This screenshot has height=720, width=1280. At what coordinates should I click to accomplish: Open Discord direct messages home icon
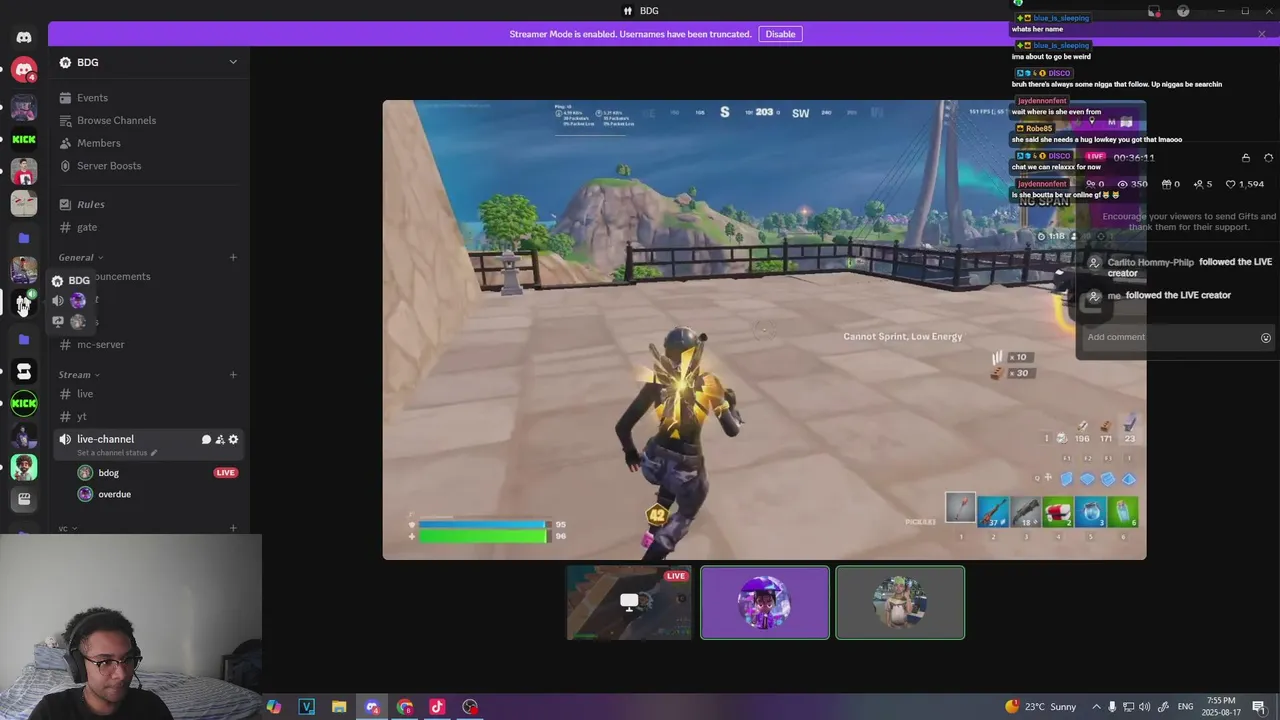[24, 37]
